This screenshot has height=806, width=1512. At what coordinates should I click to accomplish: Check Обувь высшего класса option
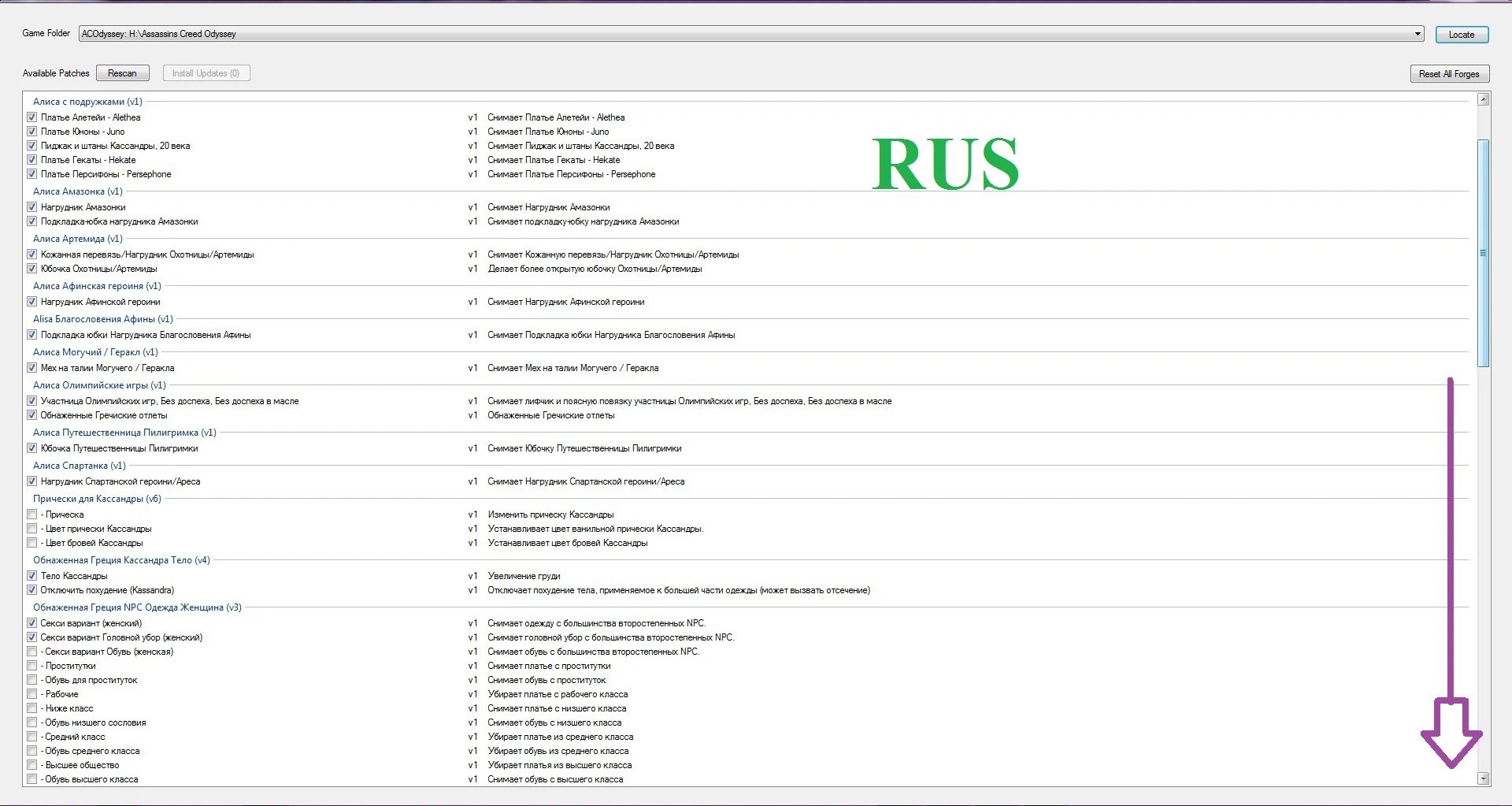pyautogui.click(x=32, y=779)
